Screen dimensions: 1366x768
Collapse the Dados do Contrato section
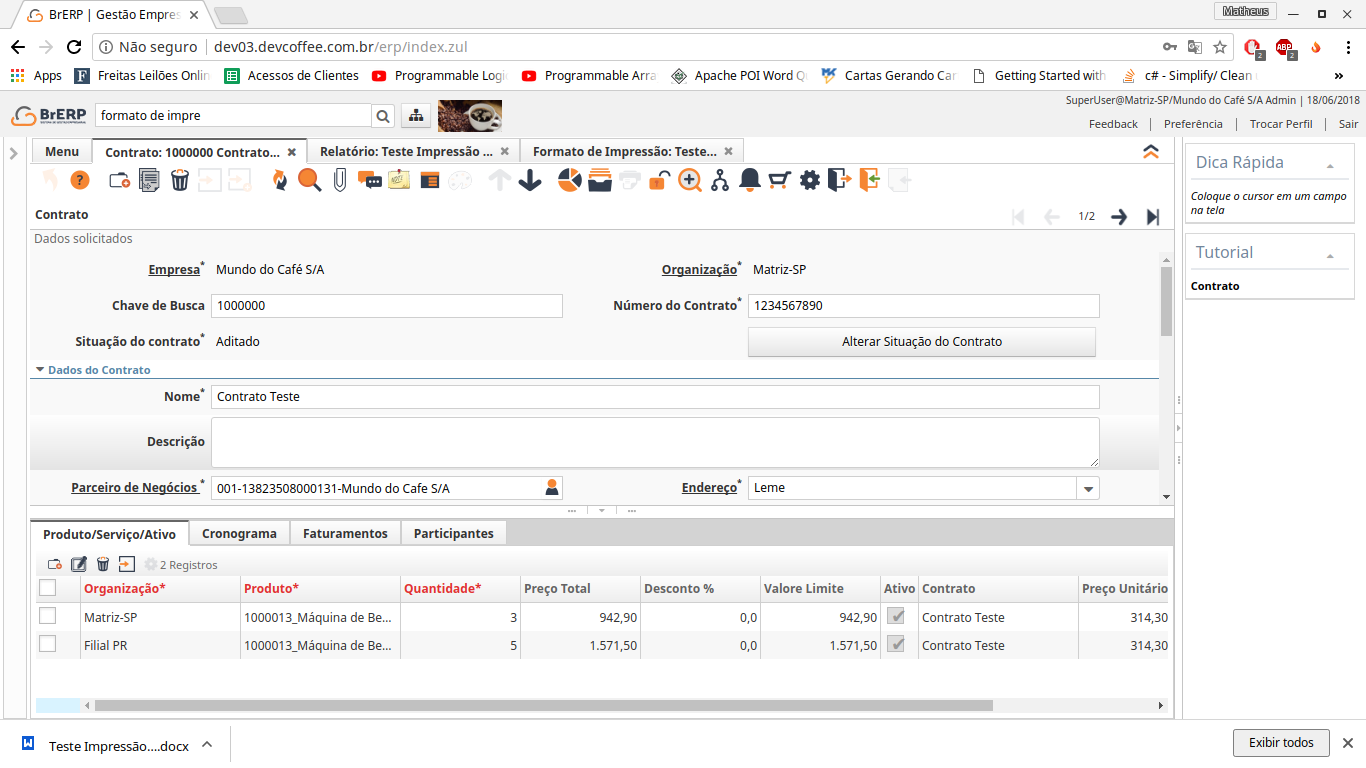[x=40, y=370]
